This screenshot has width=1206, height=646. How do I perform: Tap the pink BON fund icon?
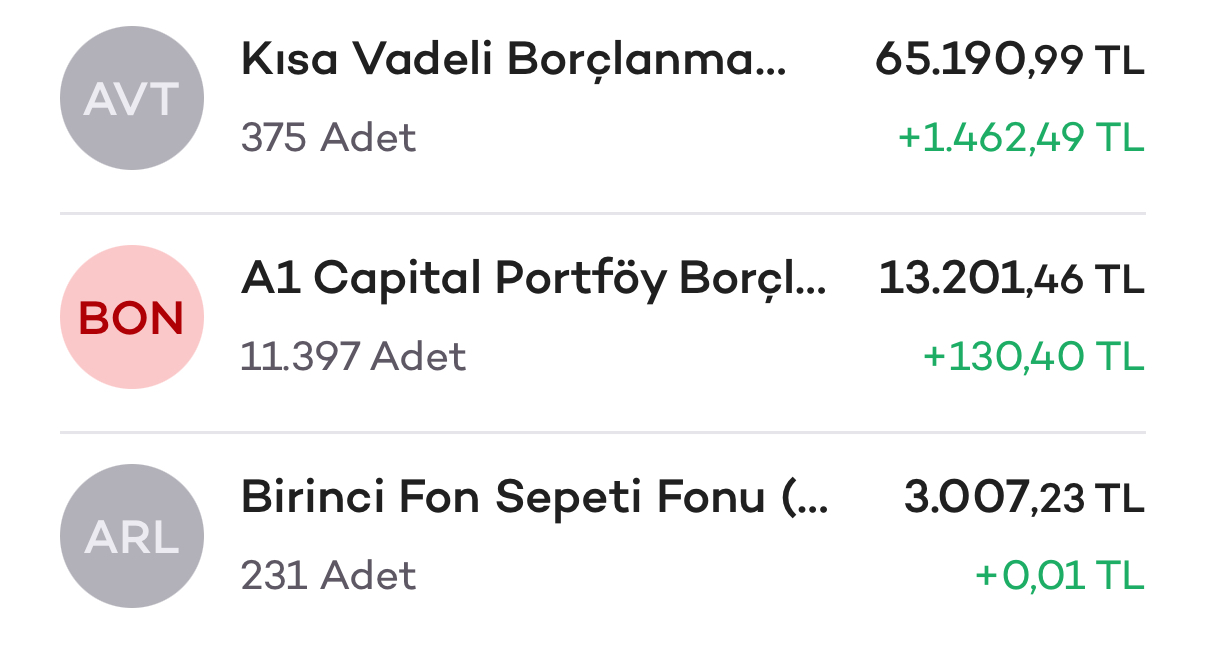(x=132, y=318)
